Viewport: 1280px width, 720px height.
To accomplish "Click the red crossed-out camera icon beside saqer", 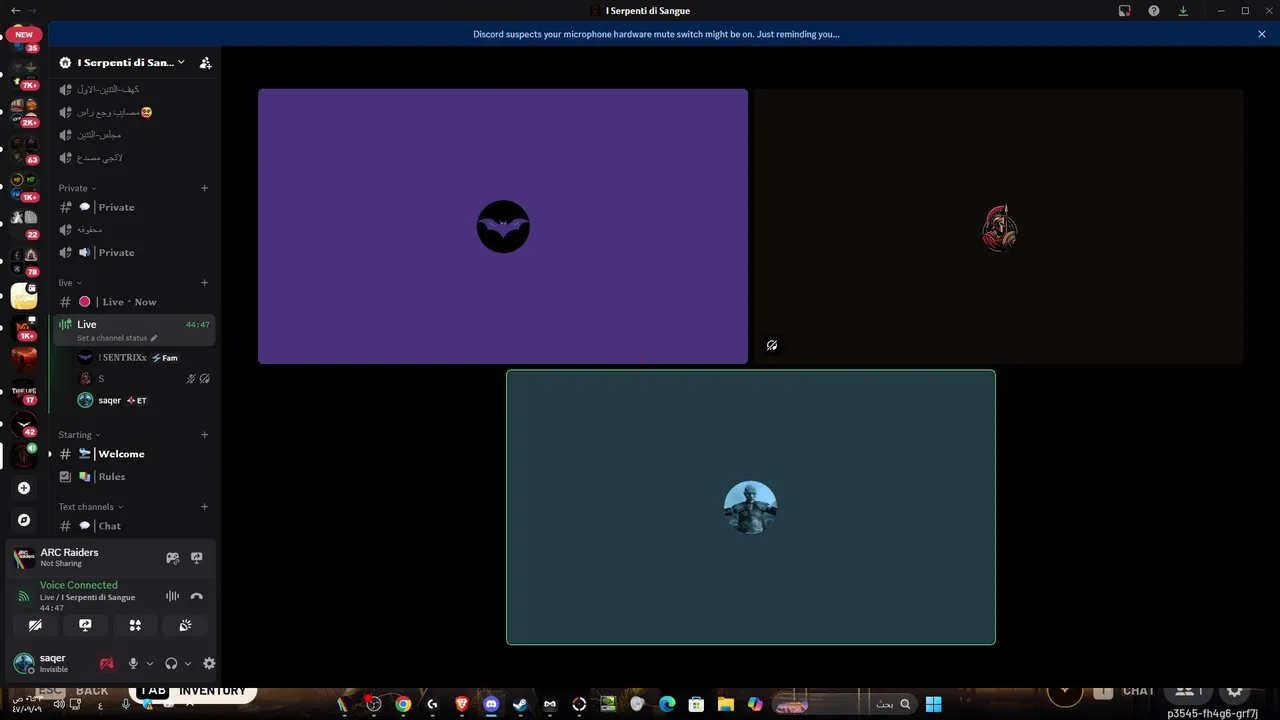I will [107, 663].
